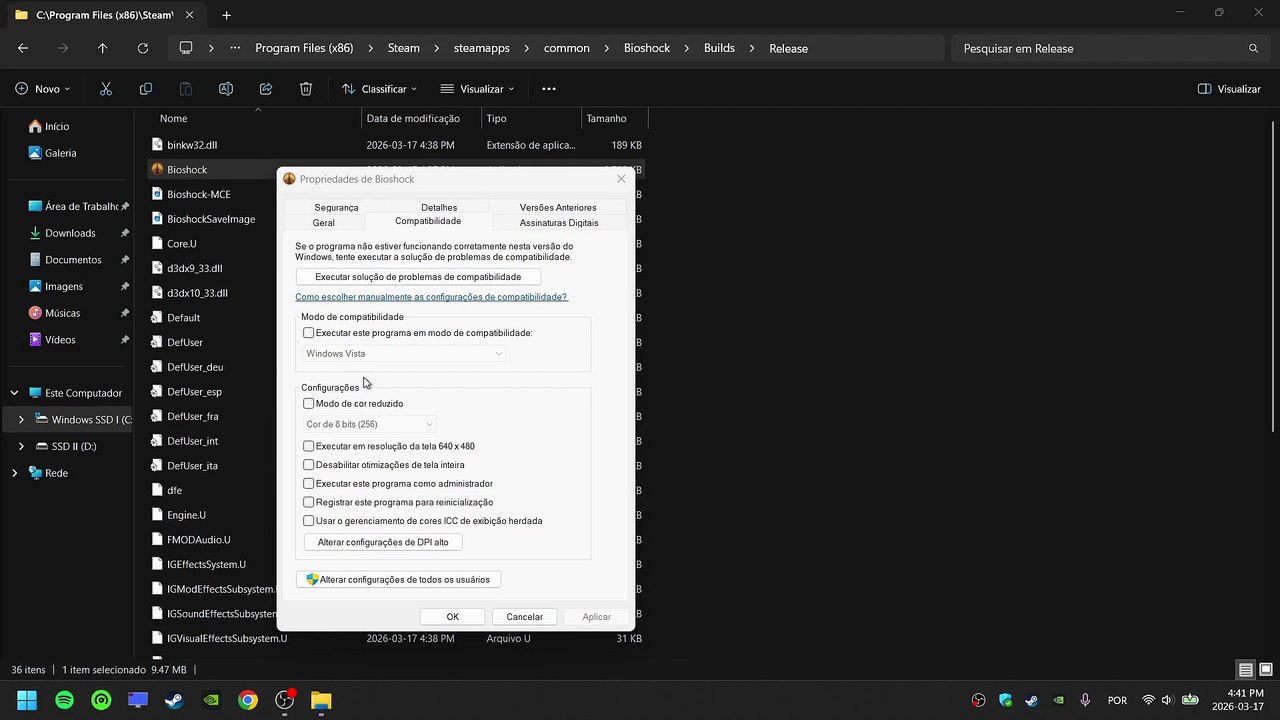Select the binkw32.dll file
Viewport: 1280px width, 720px height.
tap(192, 145)
